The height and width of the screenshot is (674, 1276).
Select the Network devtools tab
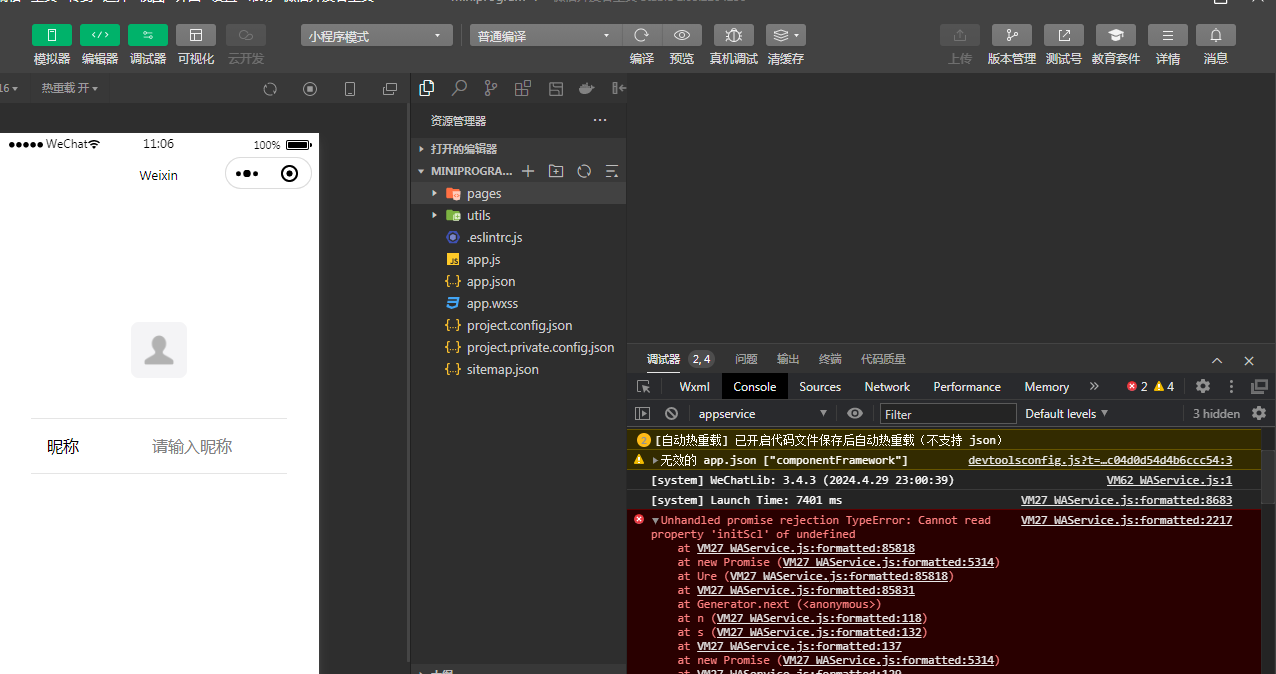887,386
